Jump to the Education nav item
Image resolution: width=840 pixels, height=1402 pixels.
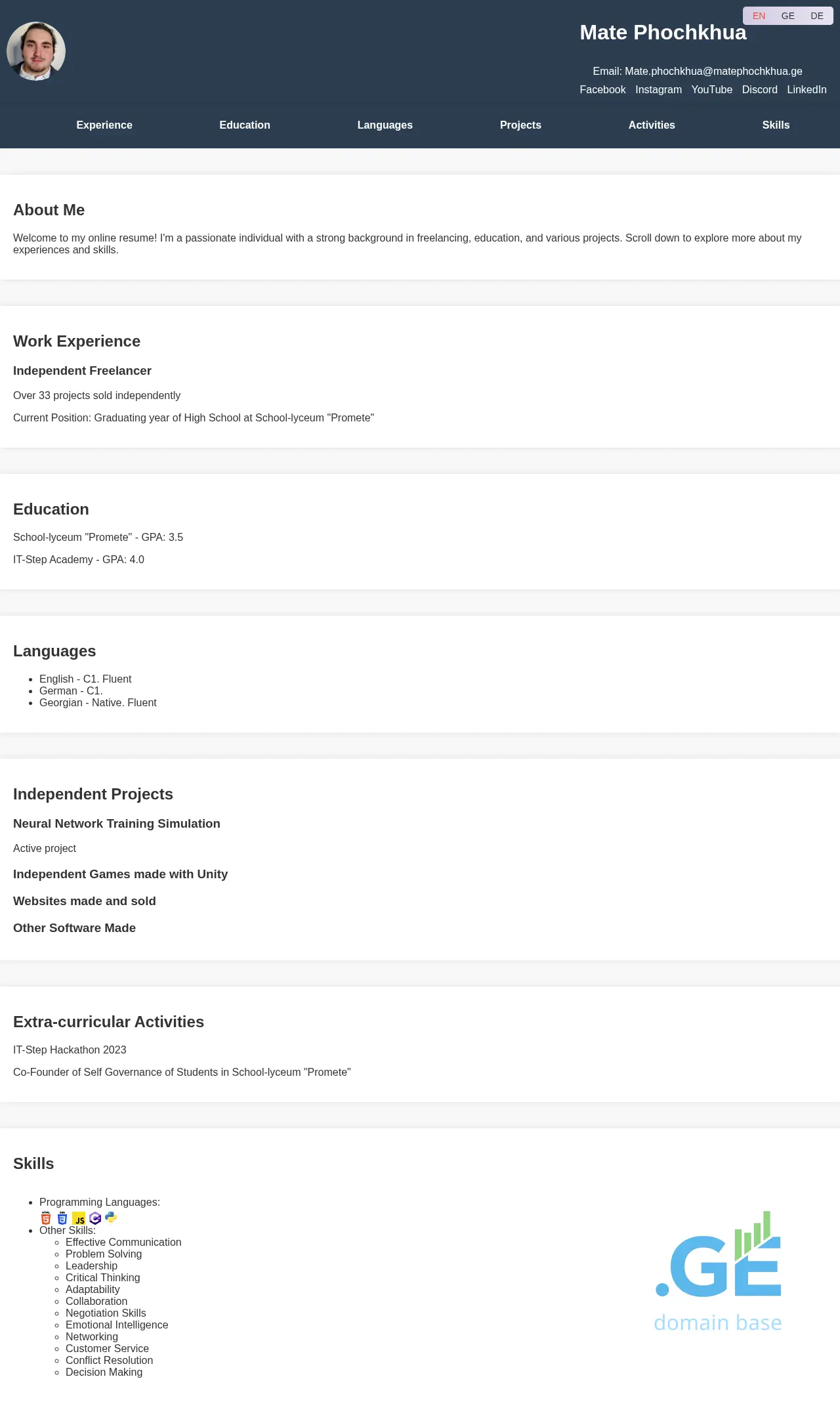click(245, 125)
